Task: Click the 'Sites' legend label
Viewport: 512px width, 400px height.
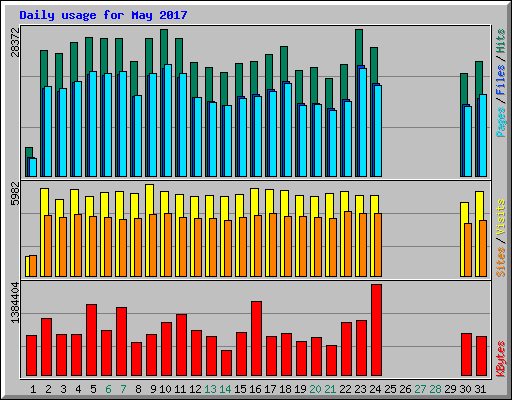Action: 501,262
